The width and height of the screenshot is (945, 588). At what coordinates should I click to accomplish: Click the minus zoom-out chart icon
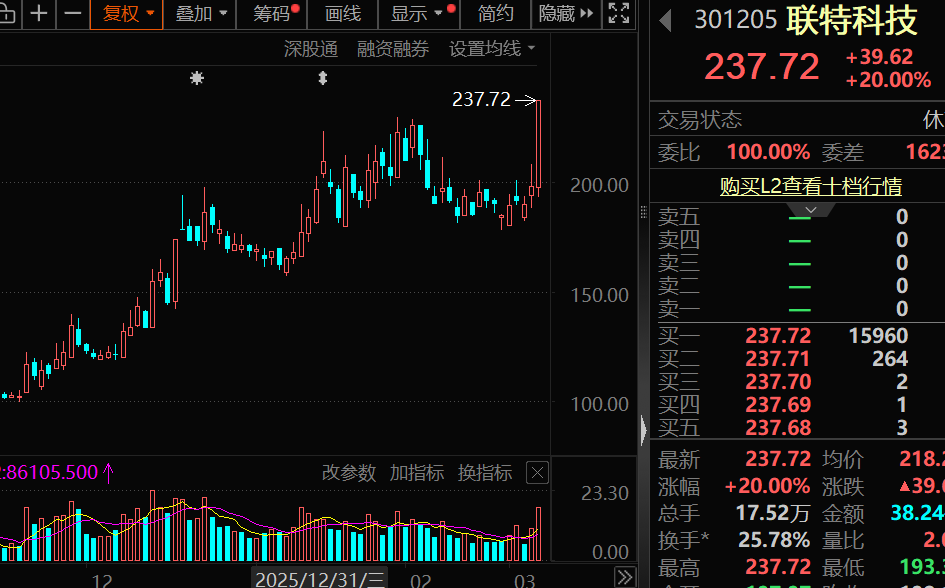[x=72, y=14]
